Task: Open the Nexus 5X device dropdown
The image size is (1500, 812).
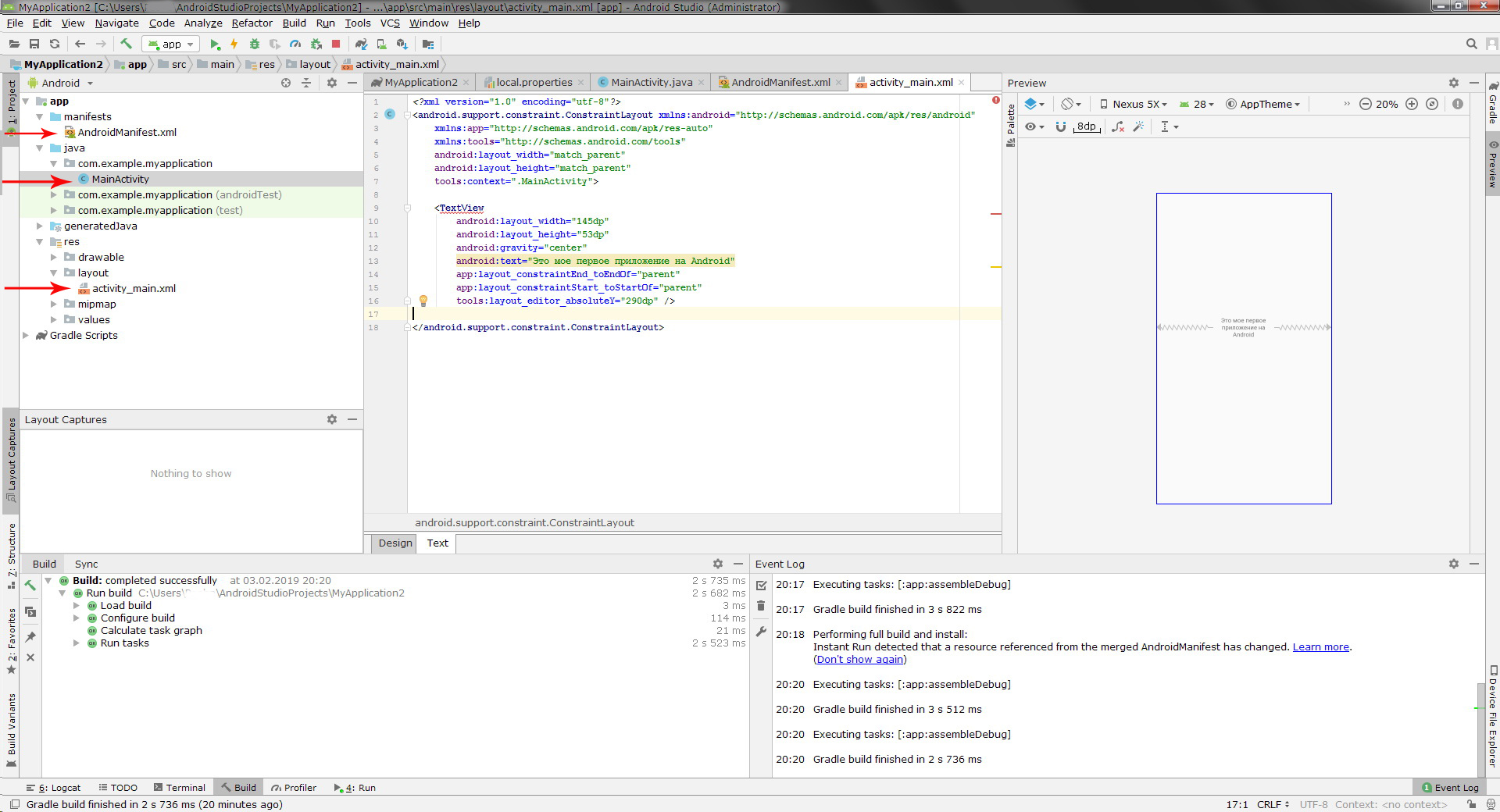Action: 1133,104
